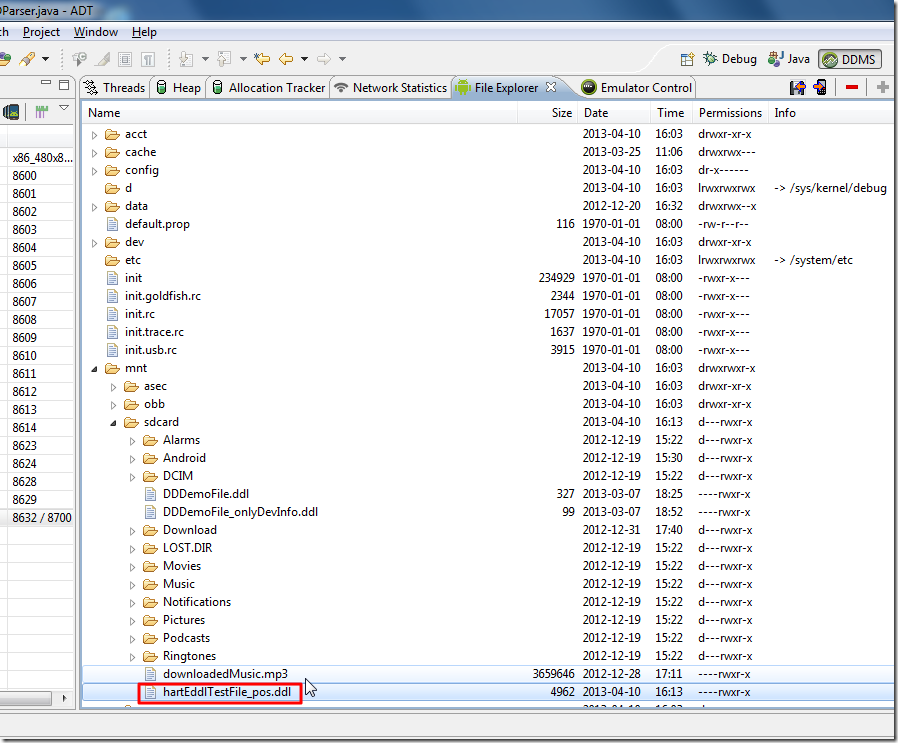Click the purple method profiling icon

pos(41,112)
